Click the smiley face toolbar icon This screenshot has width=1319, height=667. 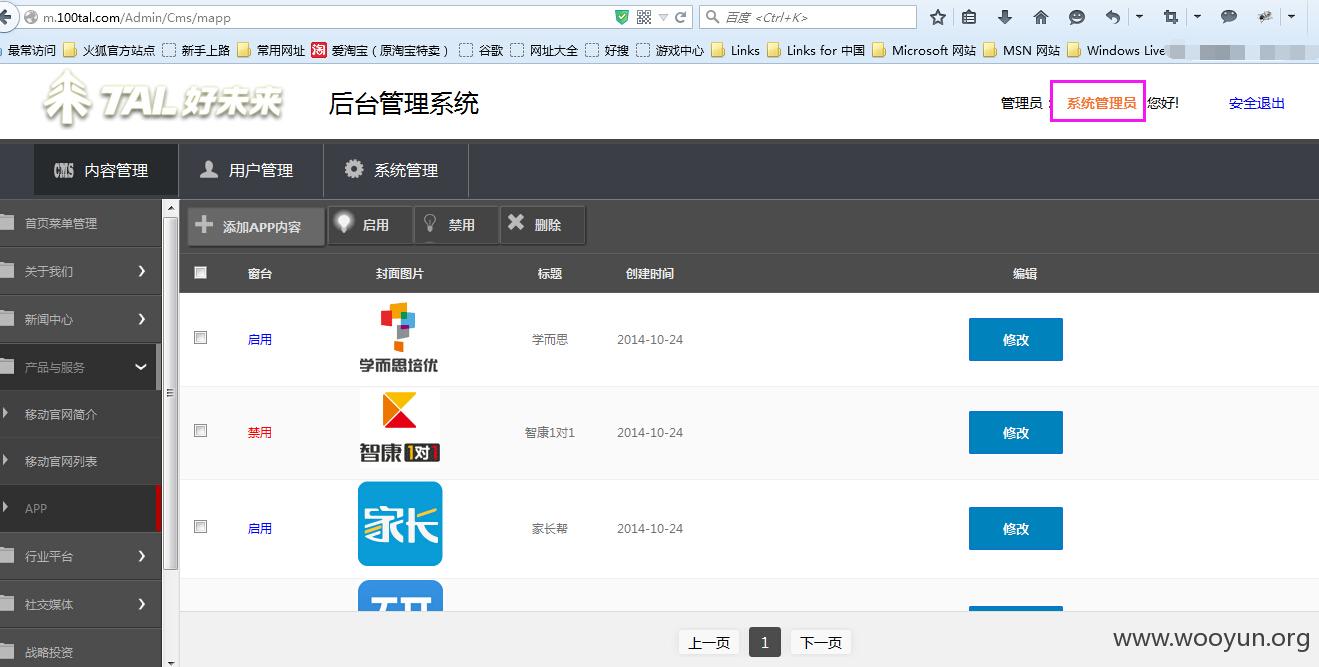[1077, 17]
